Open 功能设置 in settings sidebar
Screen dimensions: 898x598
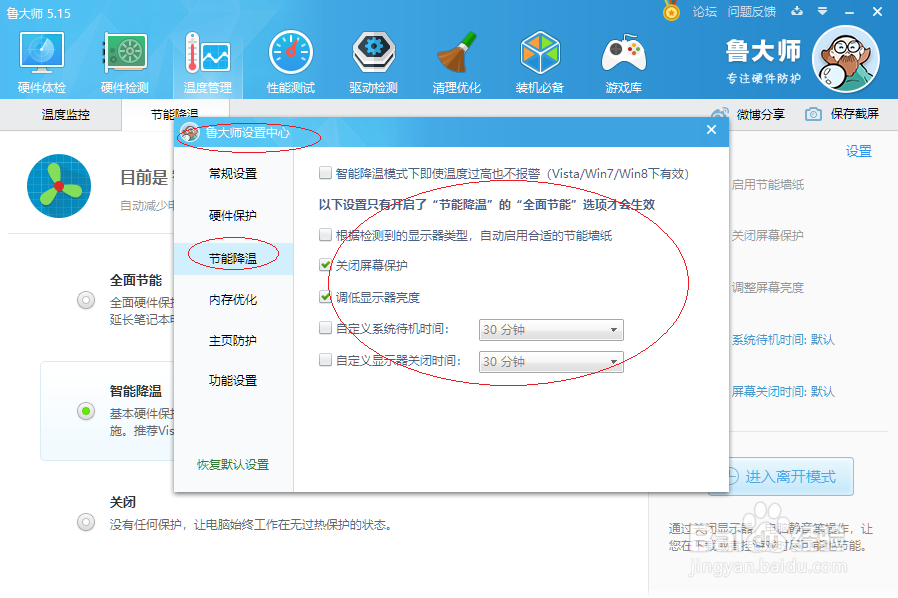(x=233, y=380)
